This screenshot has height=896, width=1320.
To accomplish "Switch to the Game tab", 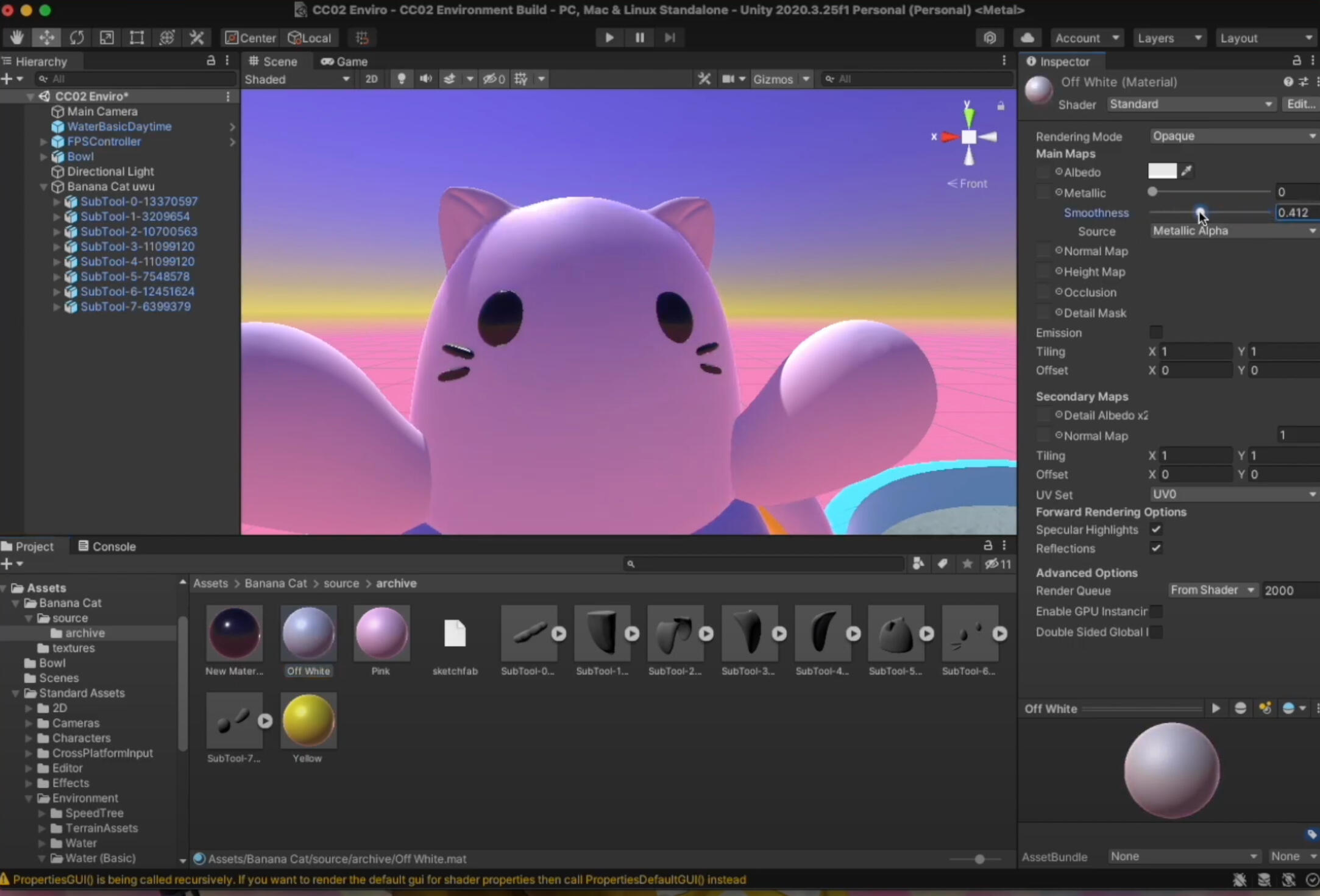I will click(345, 62).
